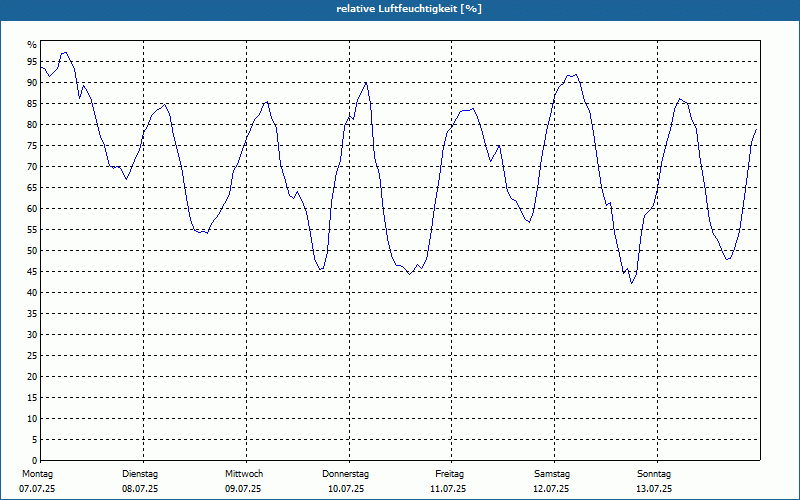Select the Montag 07.07.25 axis label
800x500 pixels.
coord(37,481)
